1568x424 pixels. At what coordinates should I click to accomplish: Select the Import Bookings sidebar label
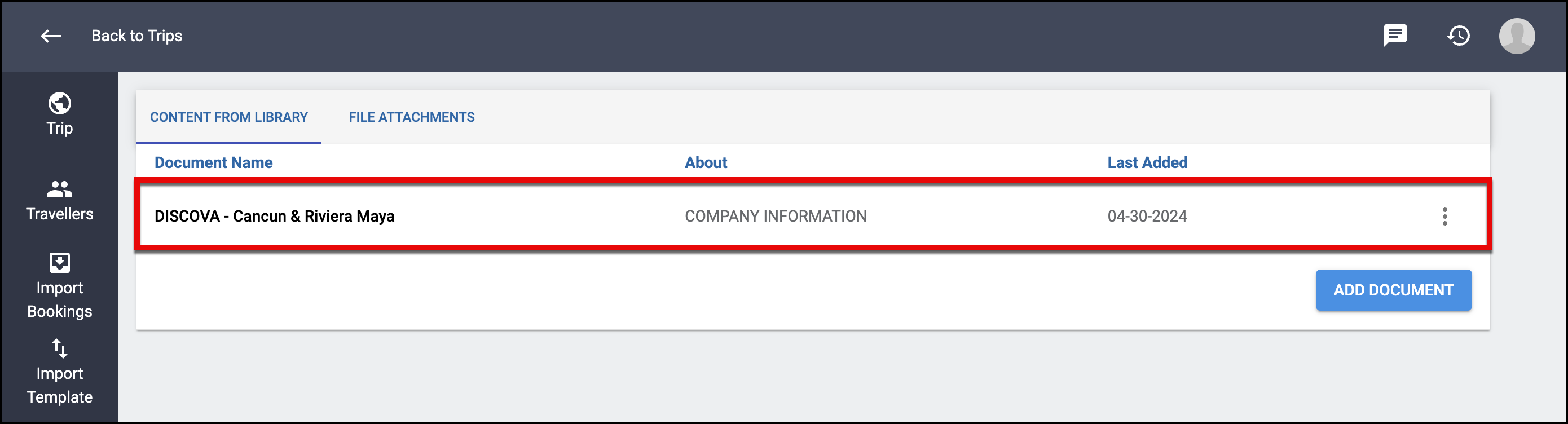60,299
